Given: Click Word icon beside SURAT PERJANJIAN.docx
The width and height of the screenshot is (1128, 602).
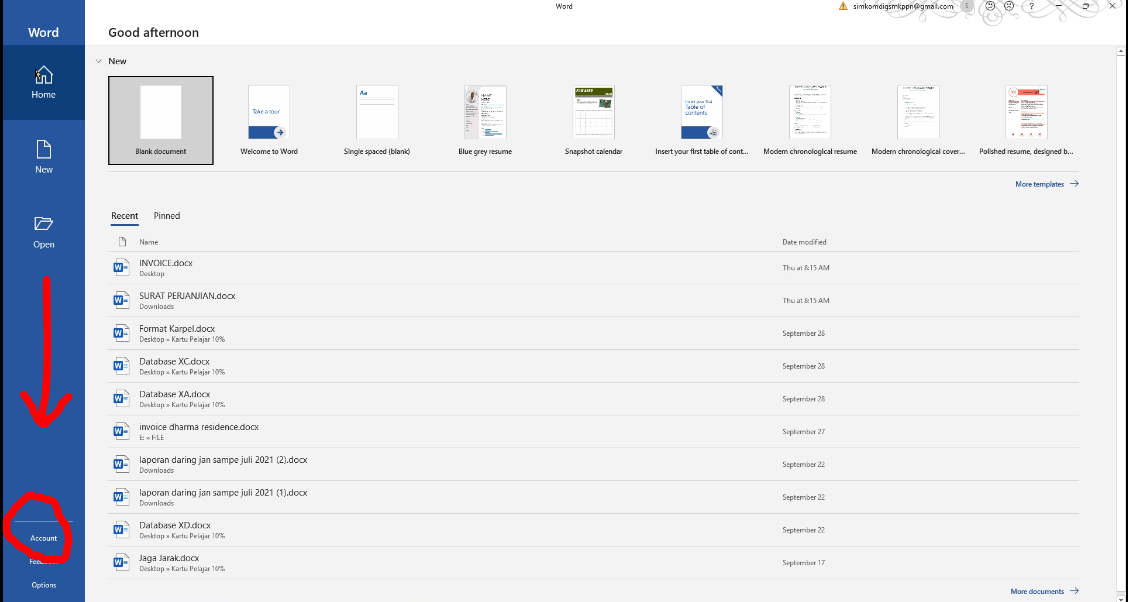Looking at the screenshot, I should [121, 301].
